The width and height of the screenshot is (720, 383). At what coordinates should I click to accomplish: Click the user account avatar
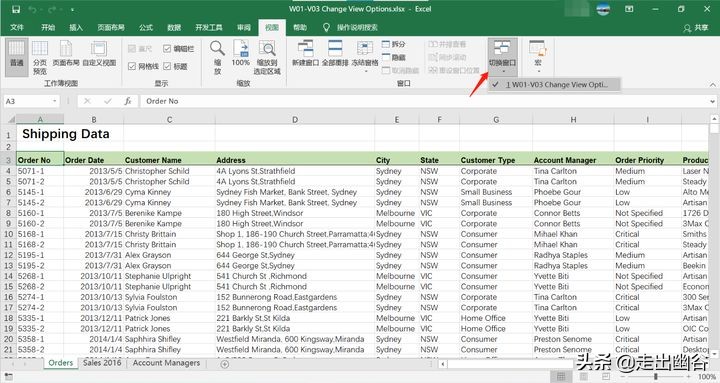tap(603, 9)
